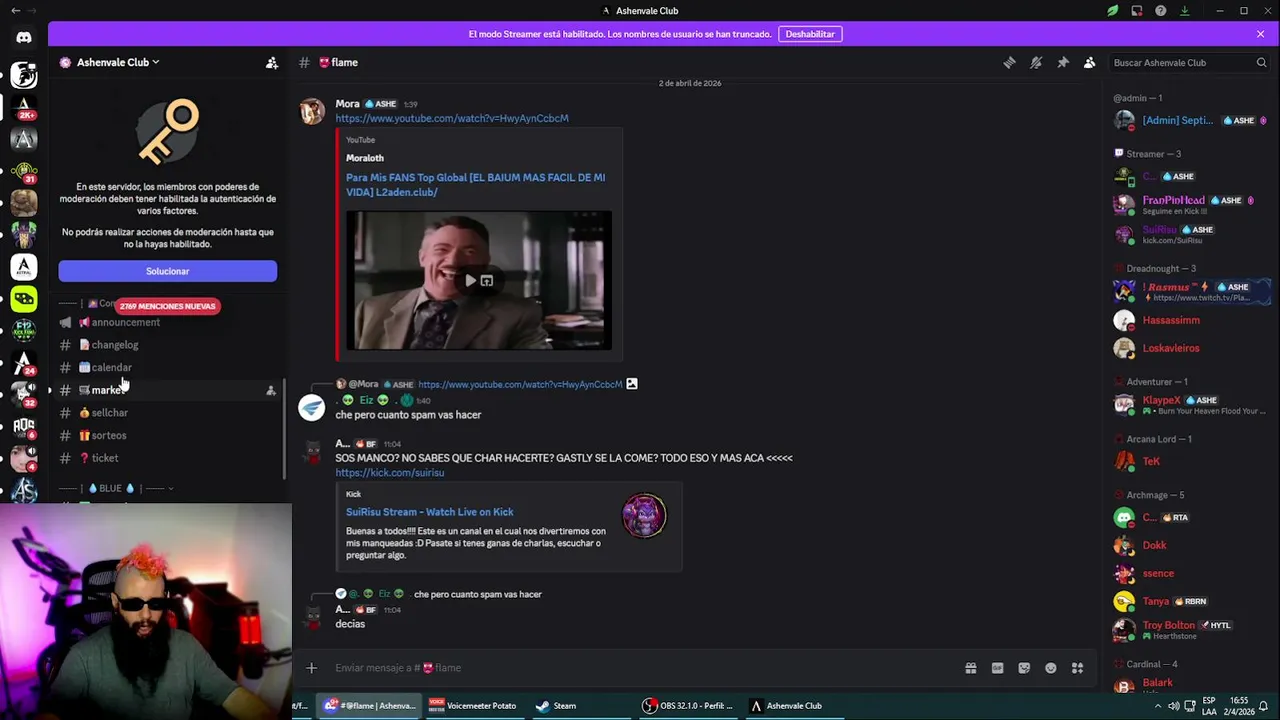Select the Admin Septi member entry
Image resolution: width=1280 pixels, height=720 pixels.
(x=1190, y=120)
